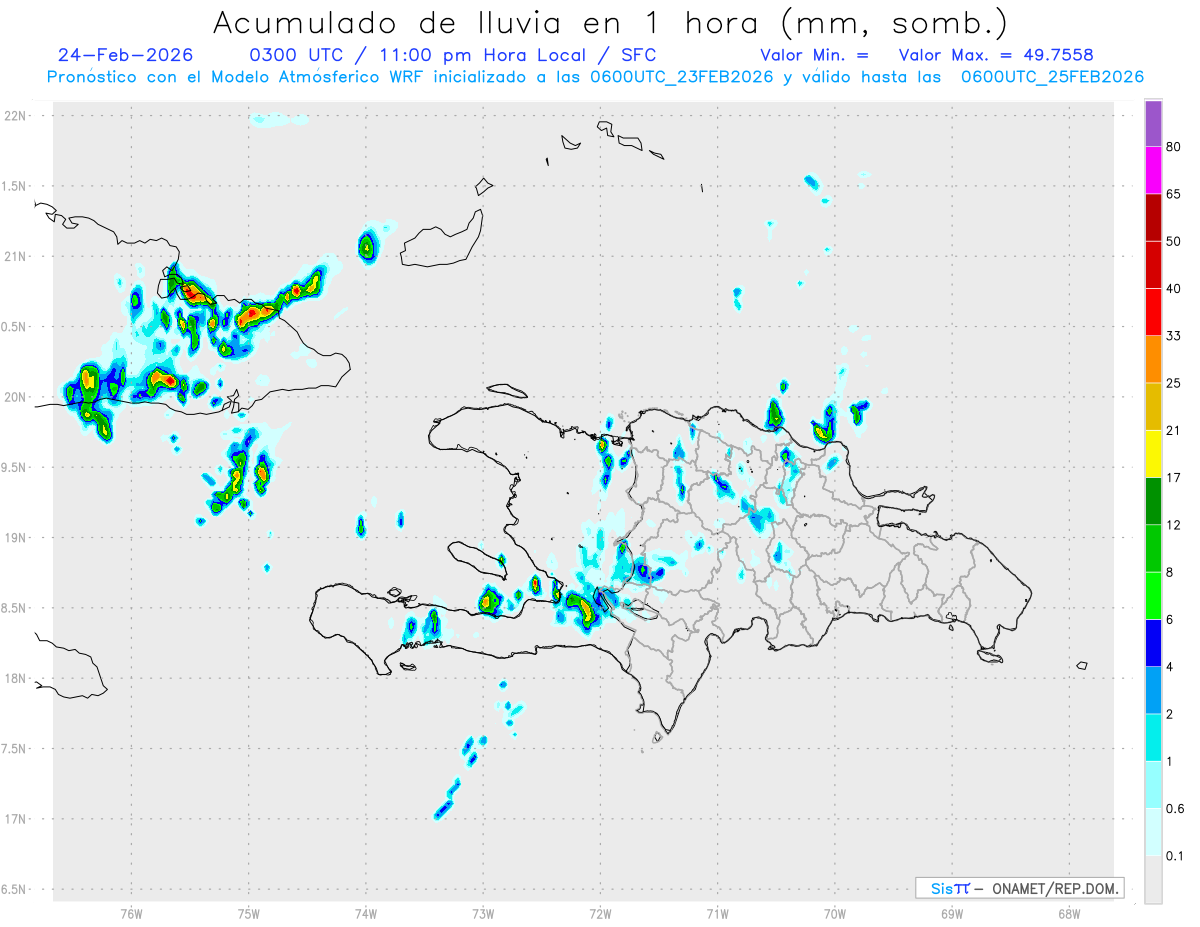1200x927 pixels.
Task: Click the legend value "50"
Action: 1175,242
